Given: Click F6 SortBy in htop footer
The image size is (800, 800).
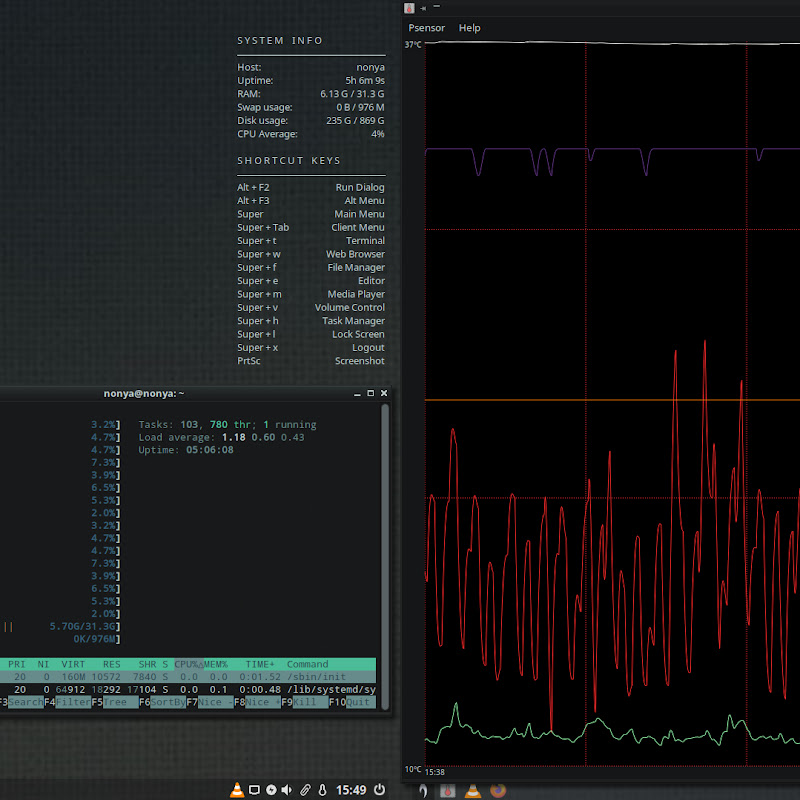Looking at the screenshot, I should 162,702.
